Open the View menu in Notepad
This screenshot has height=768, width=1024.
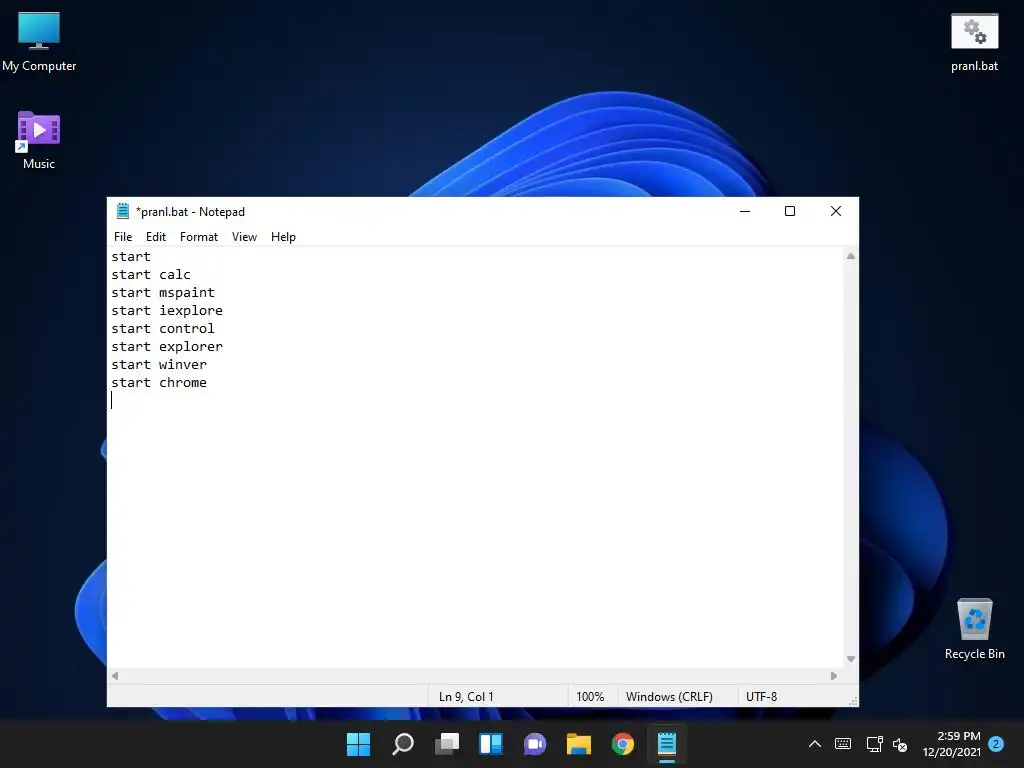(244, 237)
